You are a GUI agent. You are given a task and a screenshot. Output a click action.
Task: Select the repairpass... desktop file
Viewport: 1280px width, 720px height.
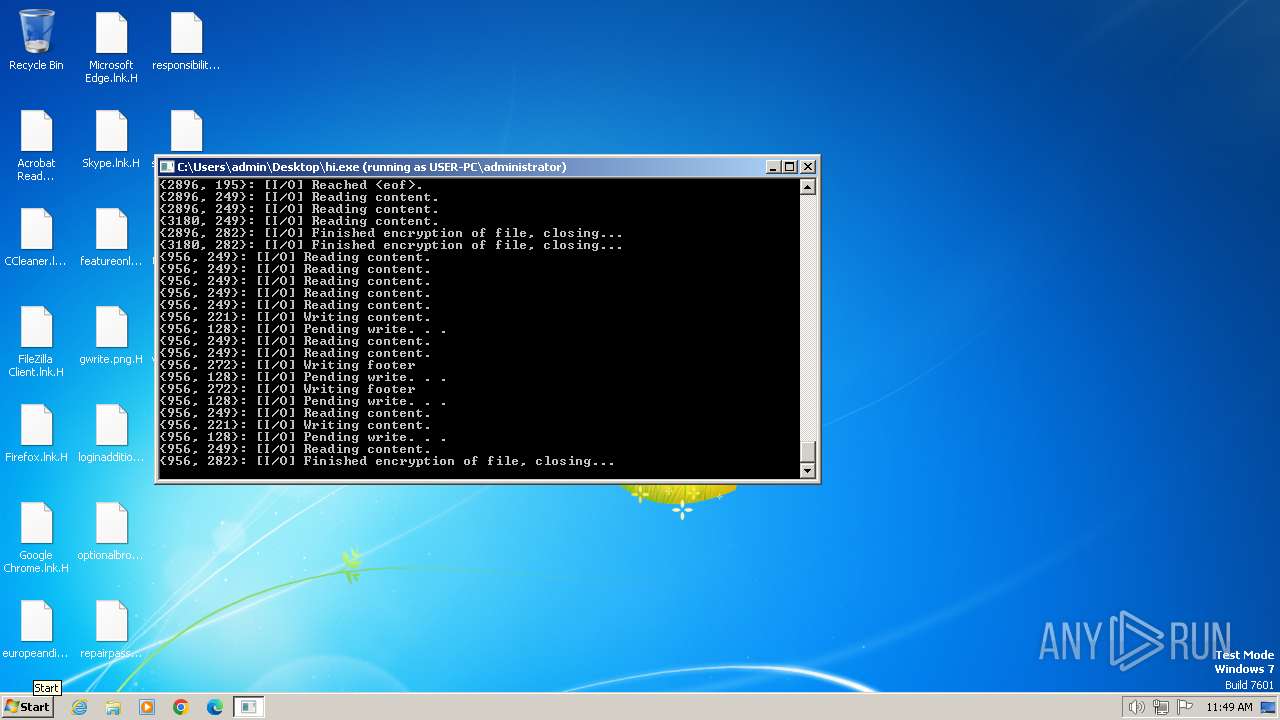pos(111,629)
